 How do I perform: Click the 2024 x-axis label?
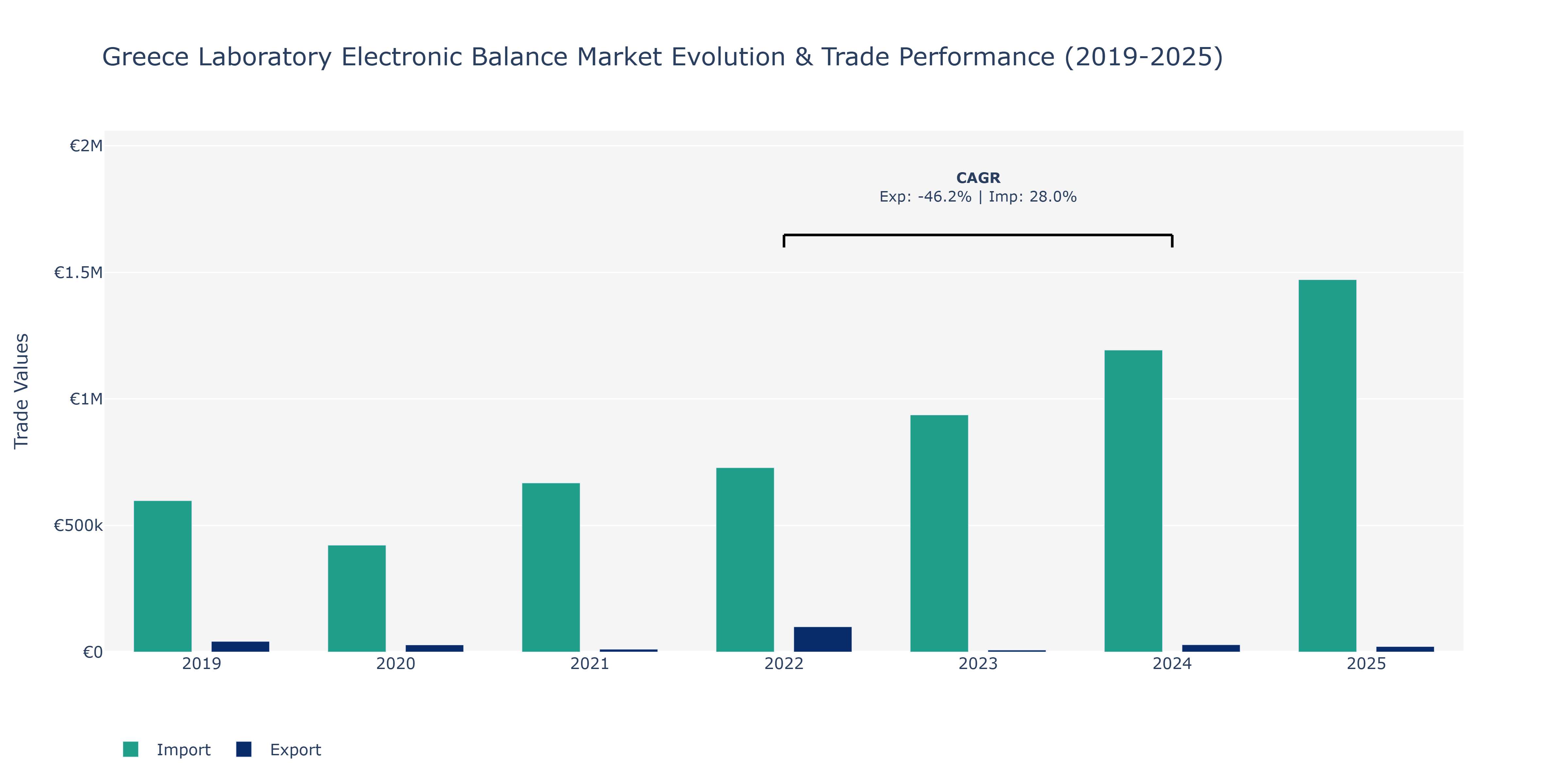click(x=1172, y=663)
